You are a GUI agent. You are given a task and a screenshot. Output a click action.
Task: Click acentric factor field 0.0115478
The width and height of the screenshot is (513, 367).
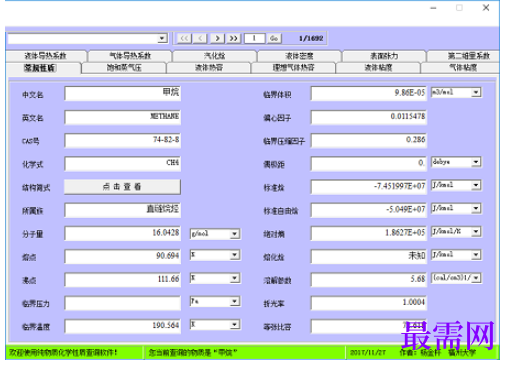tap(369, 117)
